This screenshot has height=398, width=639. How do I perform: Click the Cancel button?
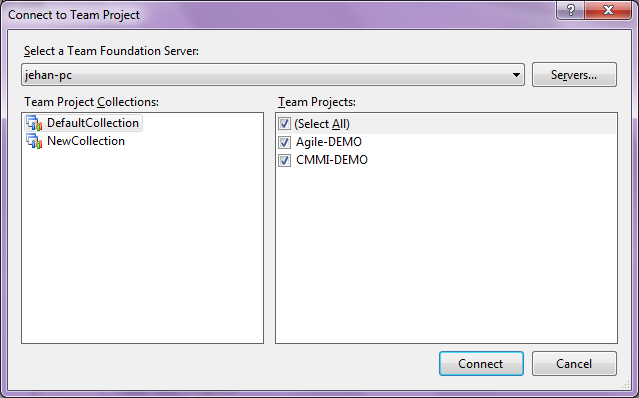[574, 363]
